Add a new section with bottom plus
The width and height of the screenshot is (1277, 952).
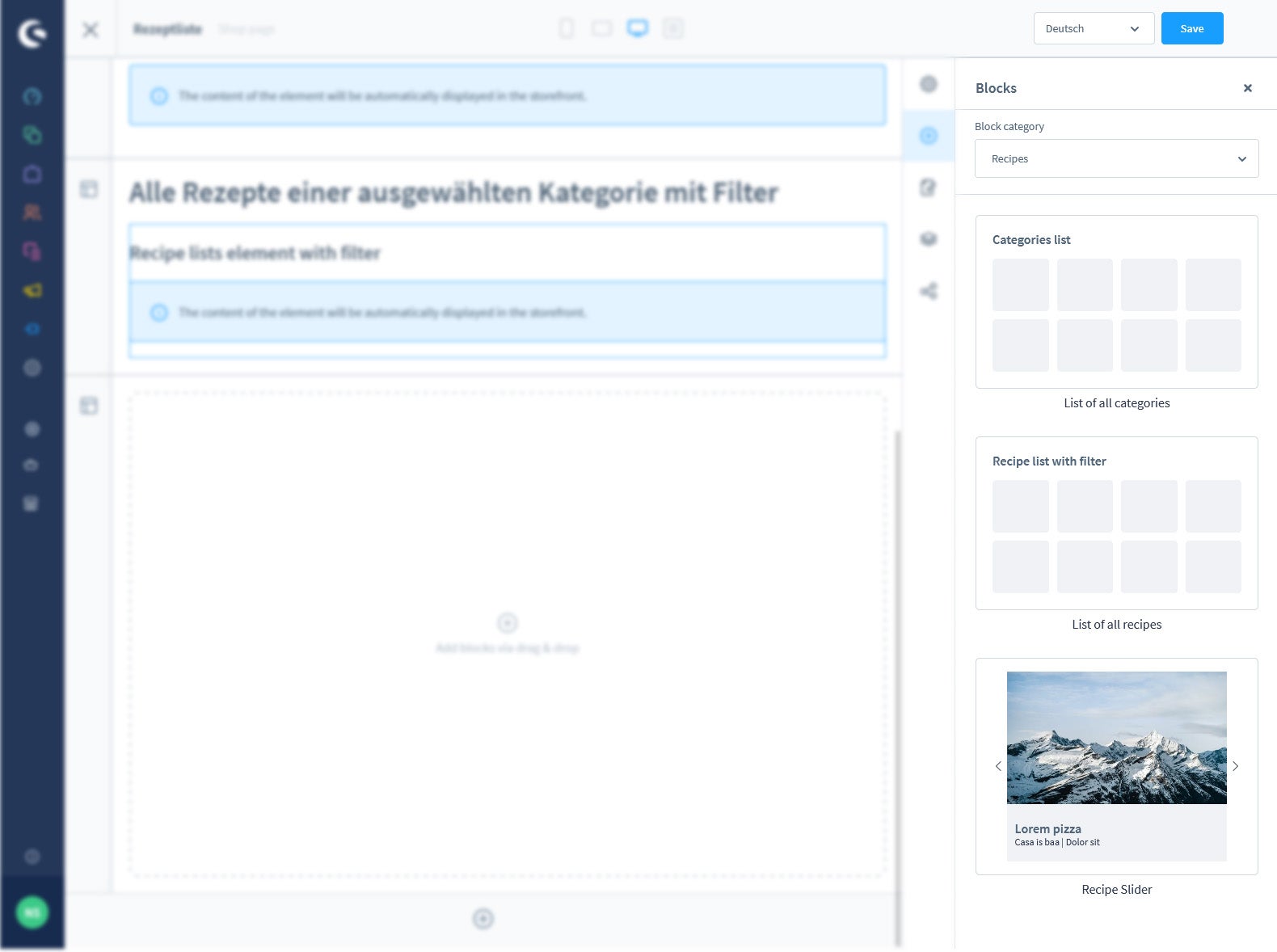click(483, 919)
